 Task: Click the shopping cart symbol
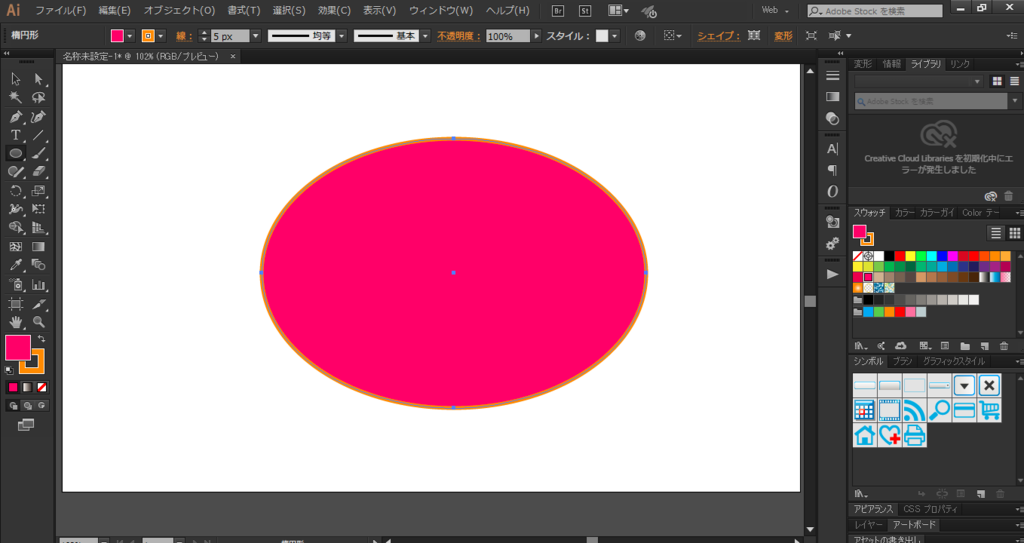point(989,410)
